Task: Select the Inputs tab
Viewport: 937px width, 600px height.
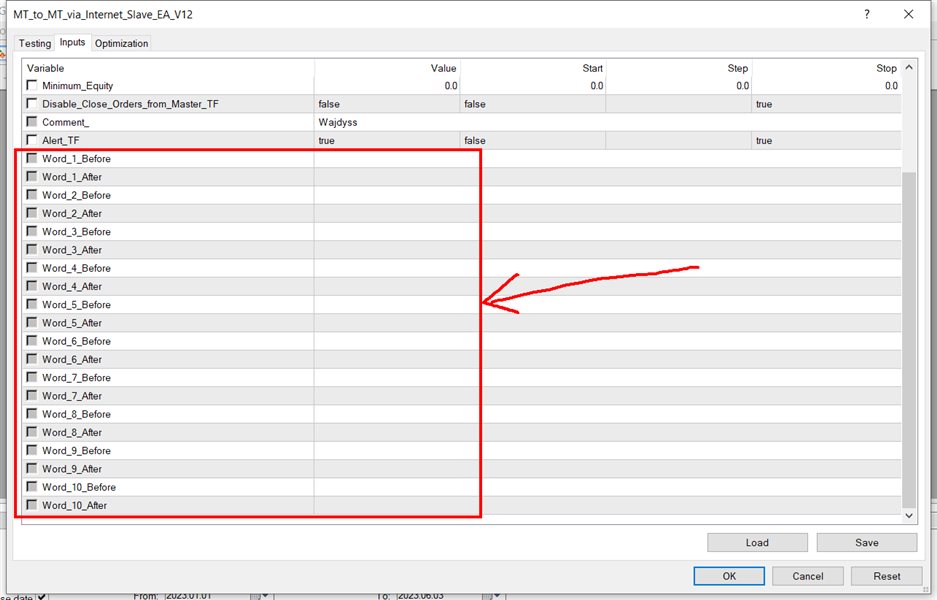Action: [x=72, y=43]
